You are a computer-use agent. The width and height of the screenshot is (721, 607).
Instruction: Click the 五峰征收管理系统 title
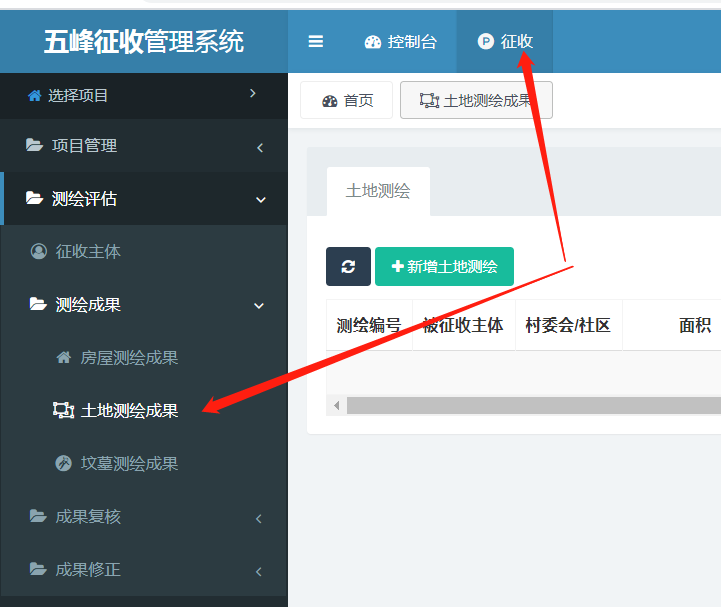click(x=143, y=41)
